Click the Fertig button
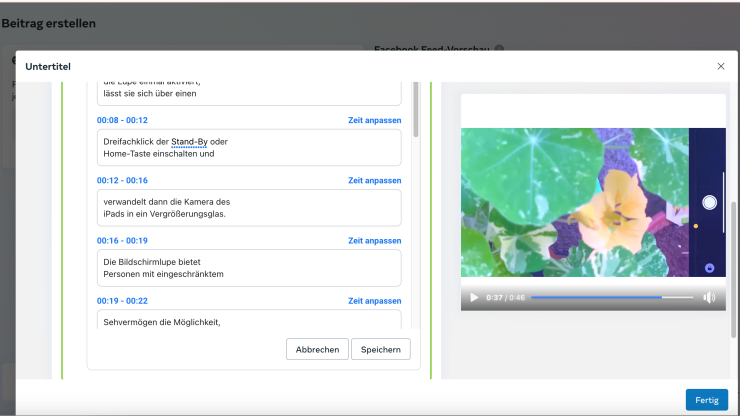 pos(706,400)
